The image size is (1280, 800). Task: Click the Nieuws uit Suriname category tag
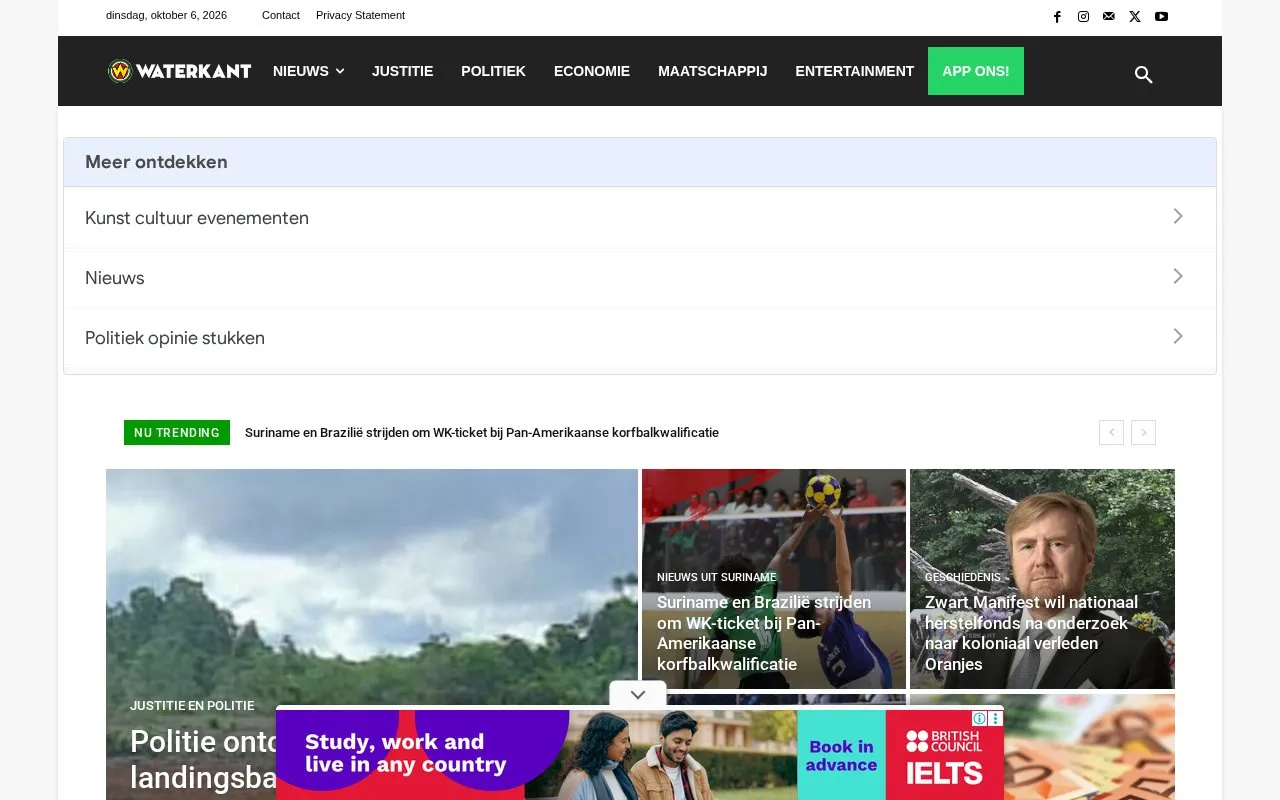point(717,577)
